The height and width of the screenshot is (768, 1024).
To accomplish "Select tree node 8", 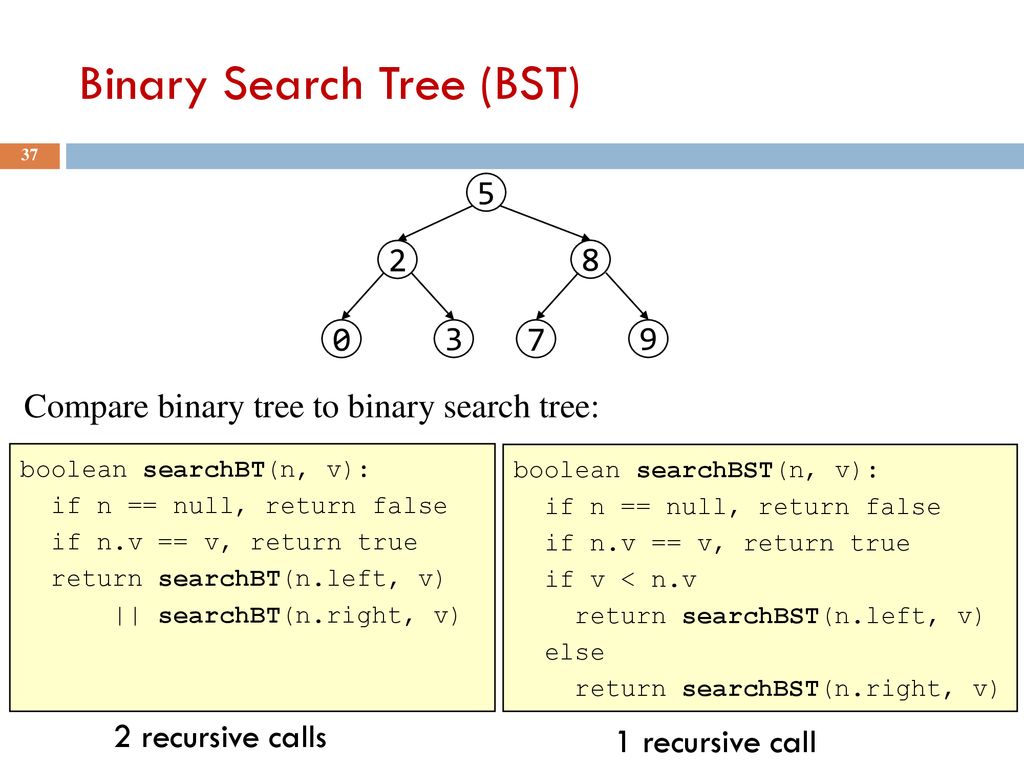I will (590, 260).
